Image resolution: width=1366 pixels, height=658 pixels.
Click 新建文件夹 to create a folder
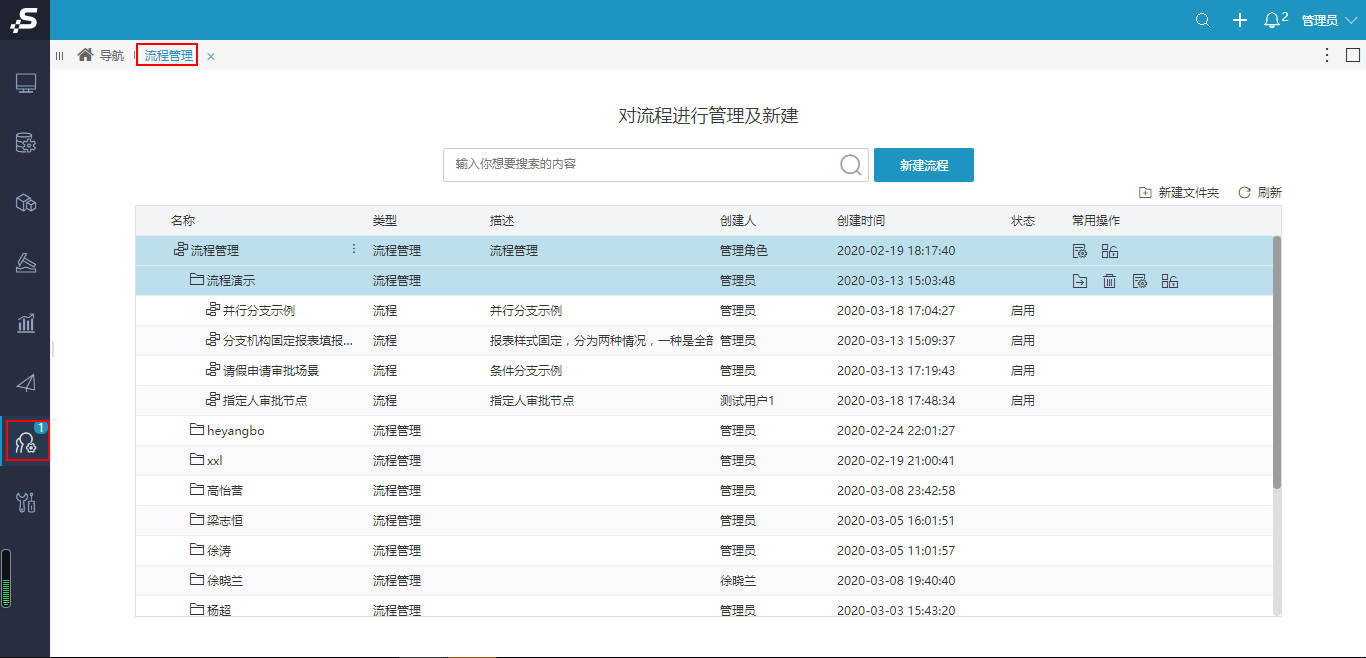click(1179, 193)
